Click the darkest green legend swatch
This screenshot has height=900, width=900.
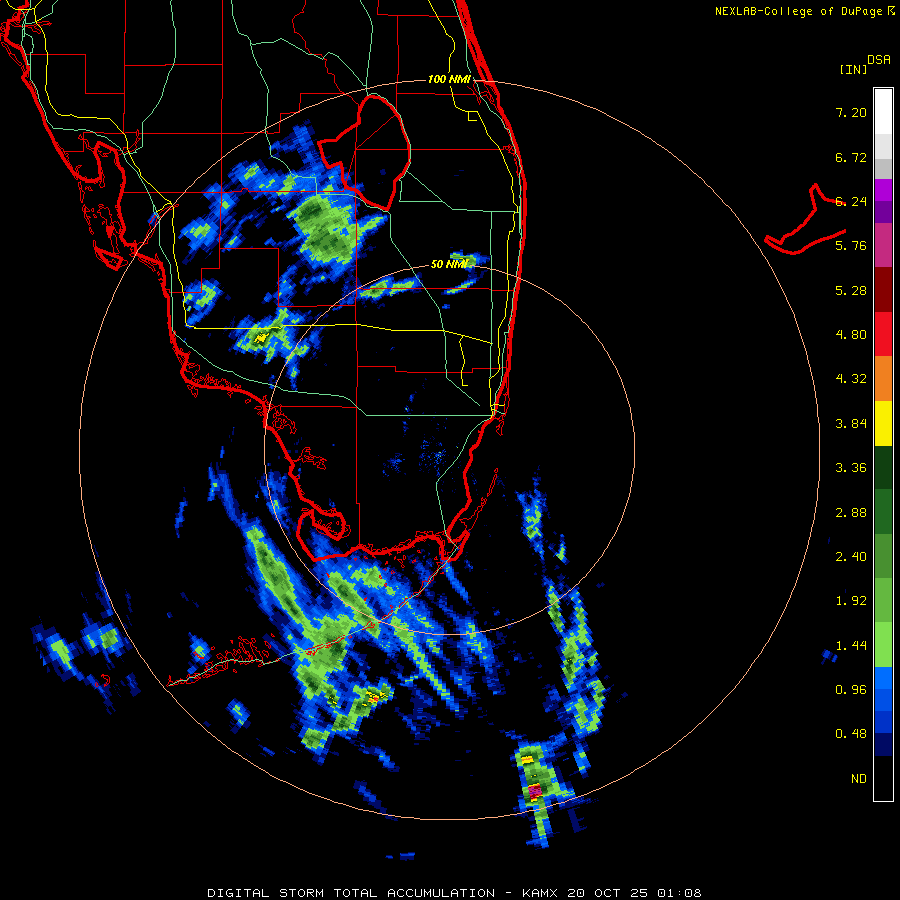883,468
